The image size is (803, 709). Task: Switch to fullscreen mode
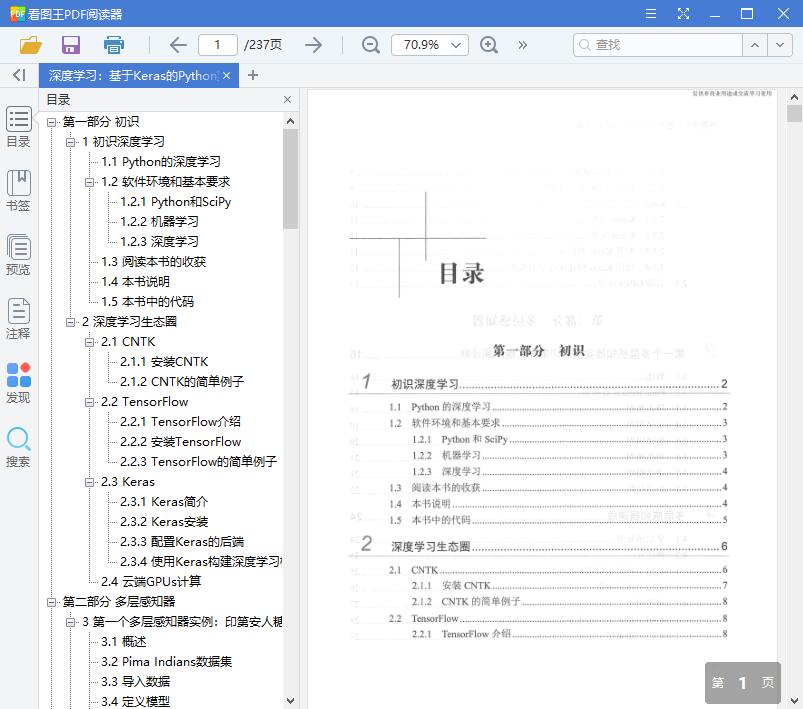tap(684, 13)
